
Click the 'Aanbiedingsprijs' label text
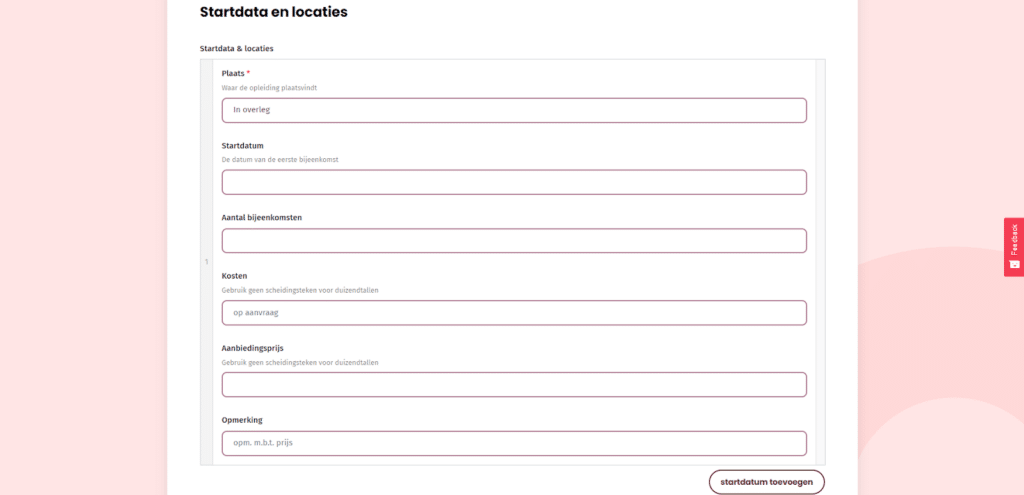(x=252, y=347)
